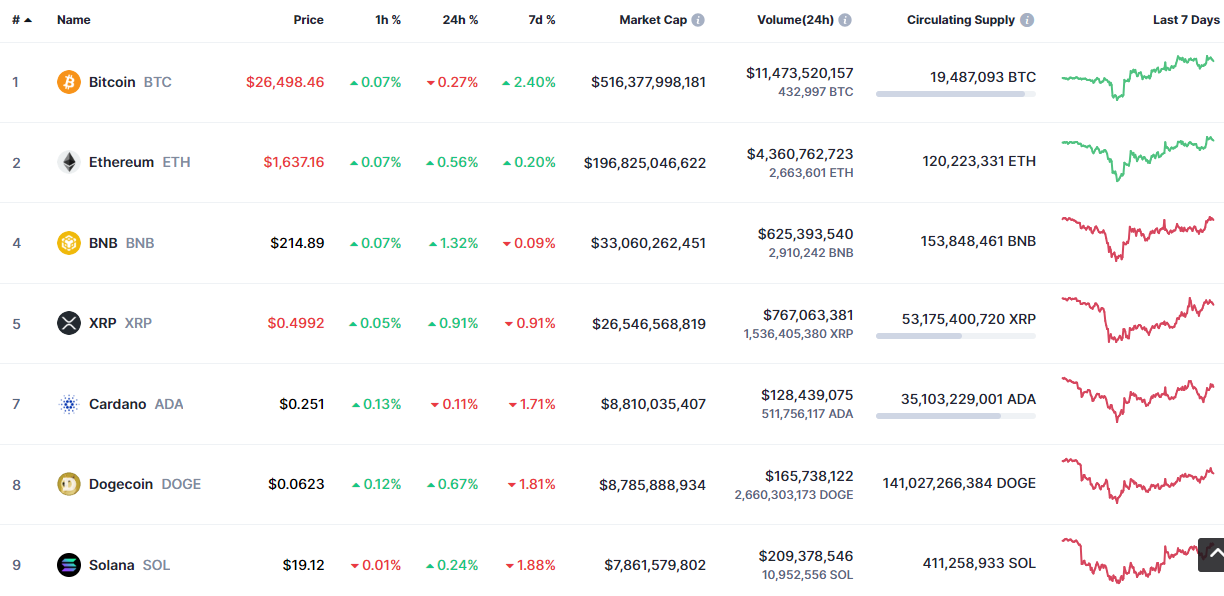Click Bitcoin market cap $516,377,998,181
This screenshot has height=596, width=1224.
(x=648, y=82)
